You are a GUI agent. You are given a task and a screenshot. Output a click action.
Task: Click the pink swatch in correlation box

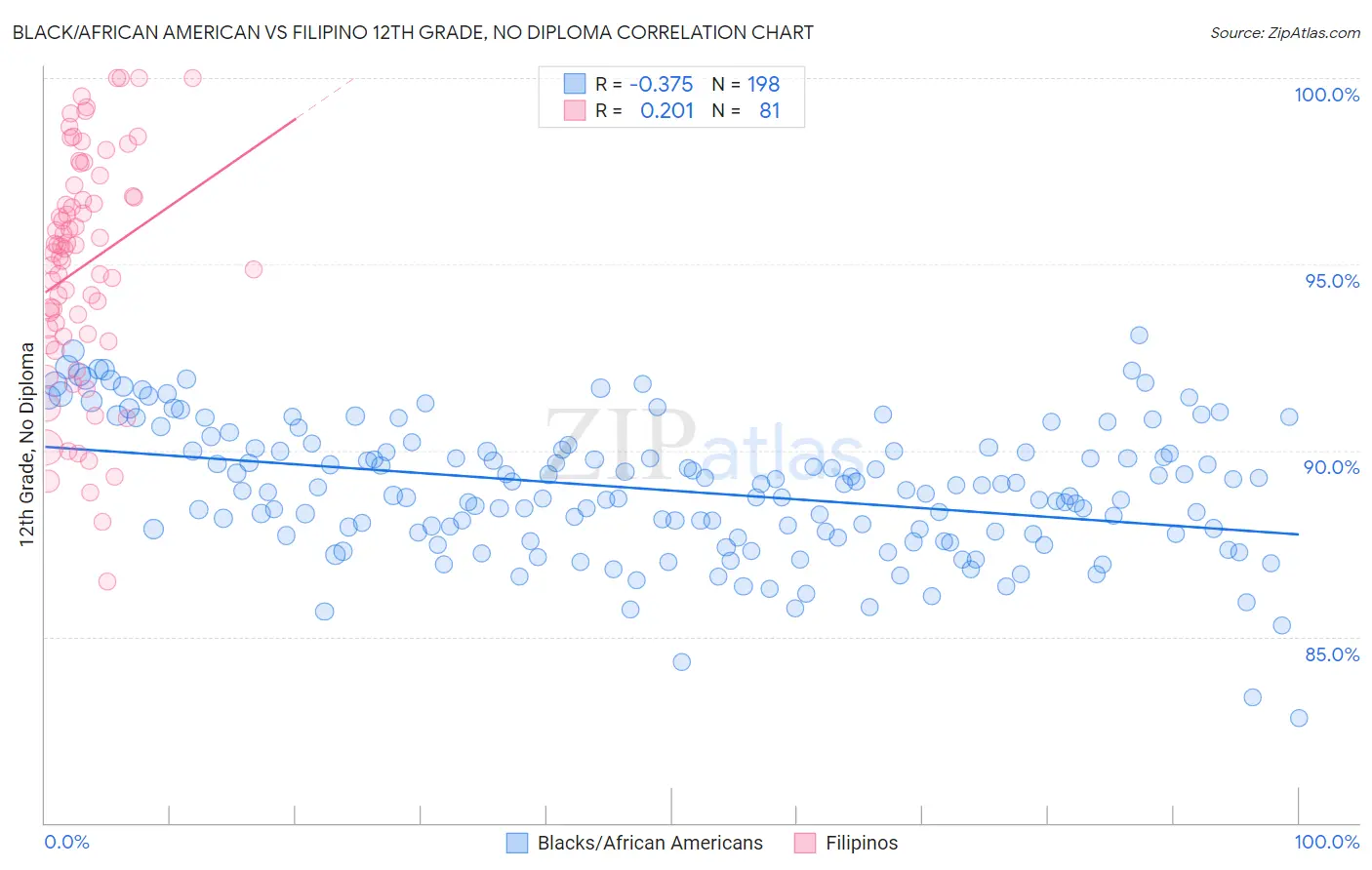[x=575, y=110]
